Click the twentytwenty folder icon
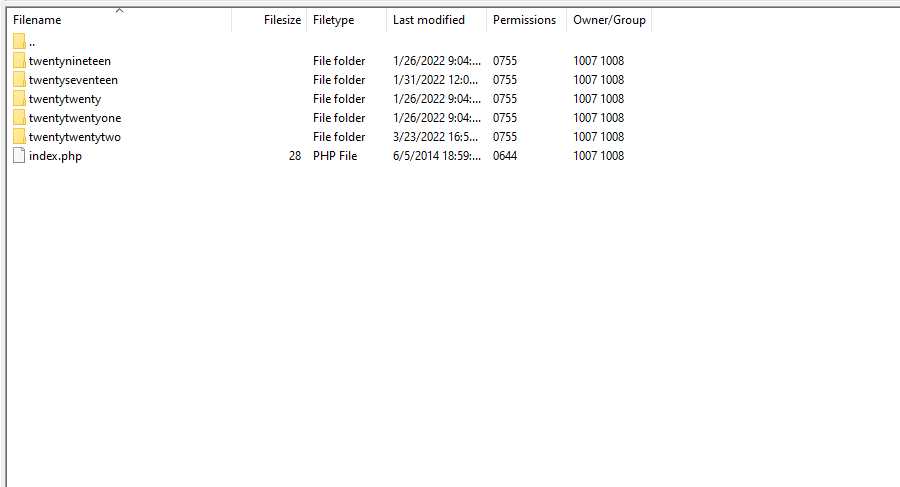The width and height of the screenshot is (900, 487). click(x=19, y=99)
